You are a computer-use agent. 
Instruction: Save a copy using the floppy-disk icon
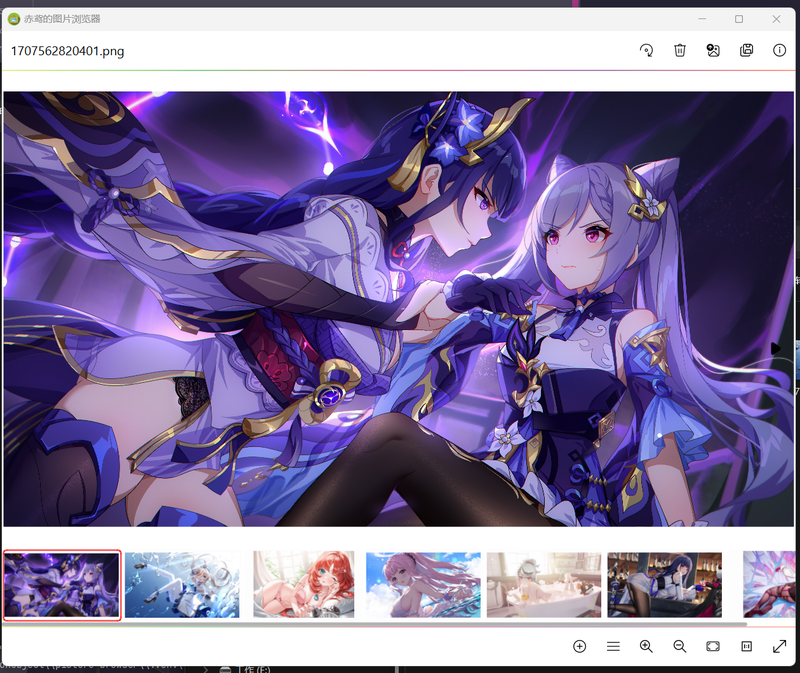tap(746, 50)
